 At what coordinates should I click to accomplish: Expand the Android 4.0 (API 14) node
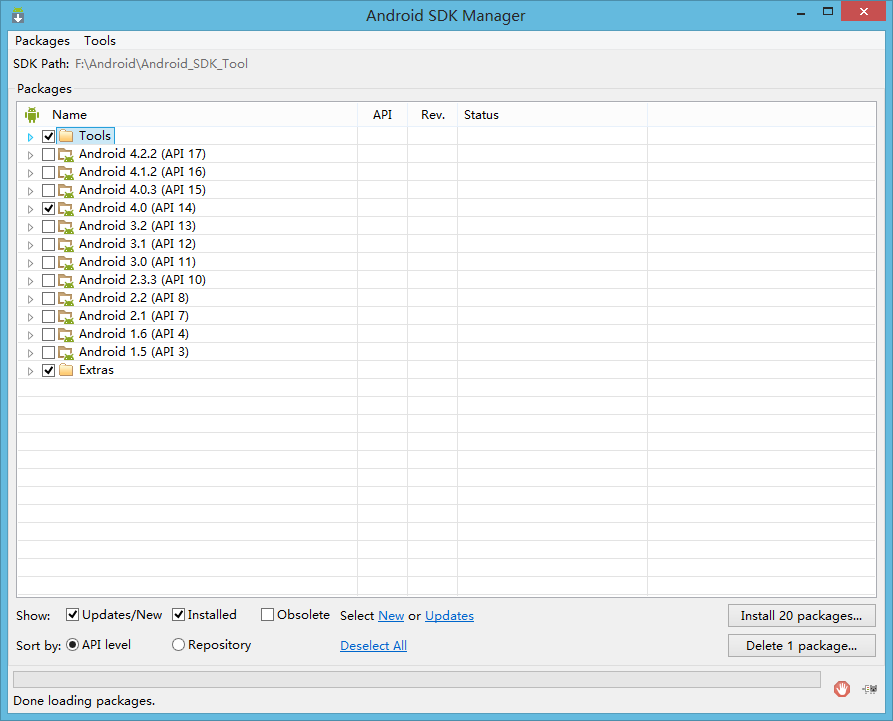[31, 209]
